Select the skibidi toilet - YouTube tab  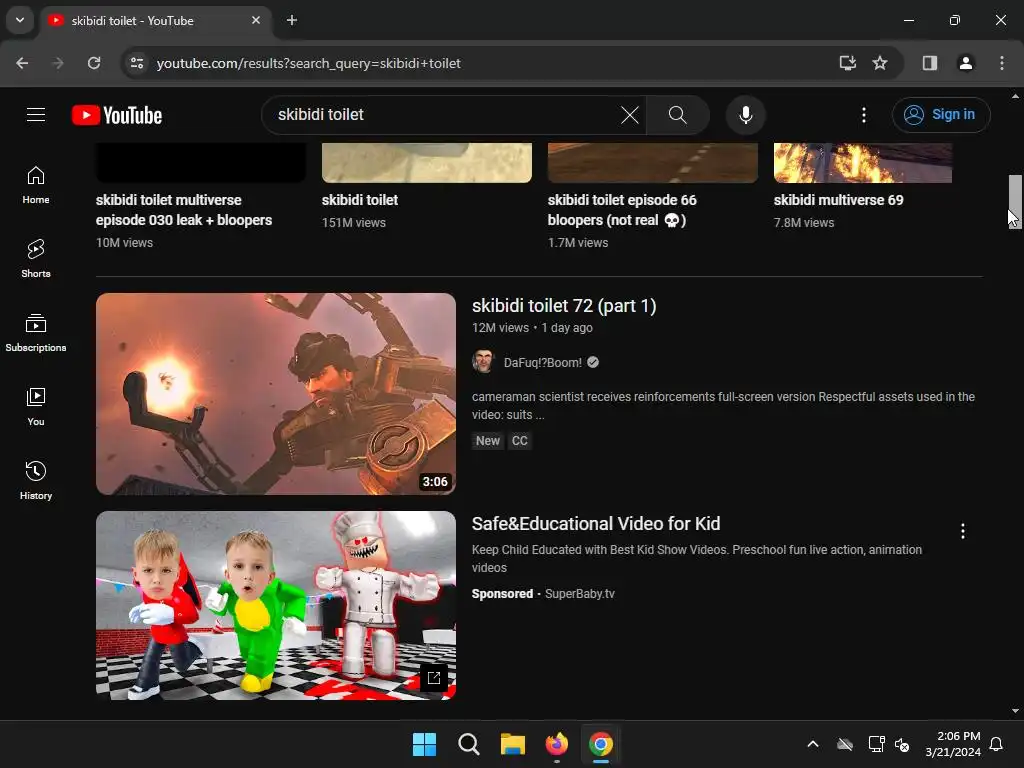pos(155,20)
